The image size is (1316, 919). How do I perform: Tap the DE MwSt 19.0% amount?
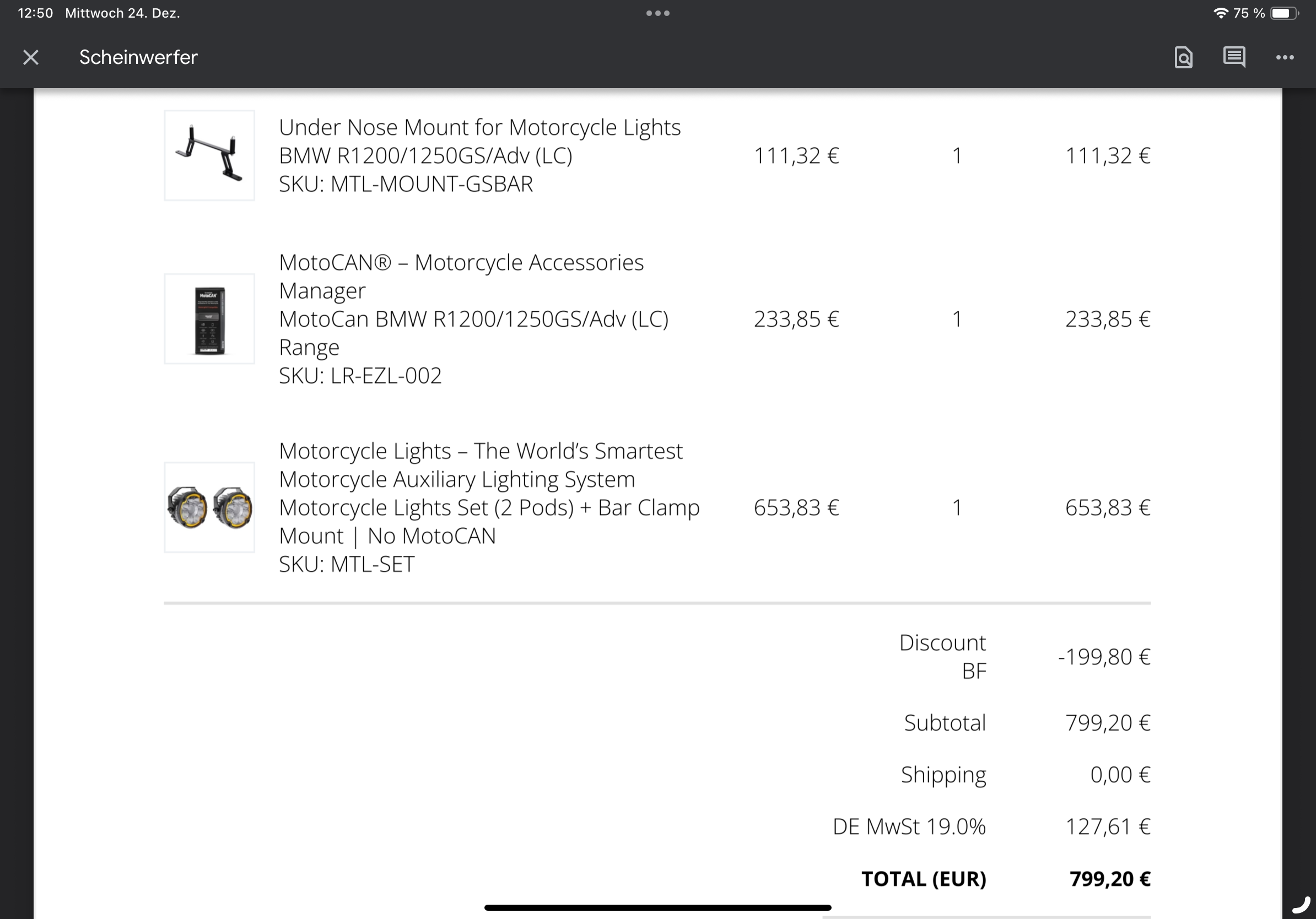(x=1107, y=826)
